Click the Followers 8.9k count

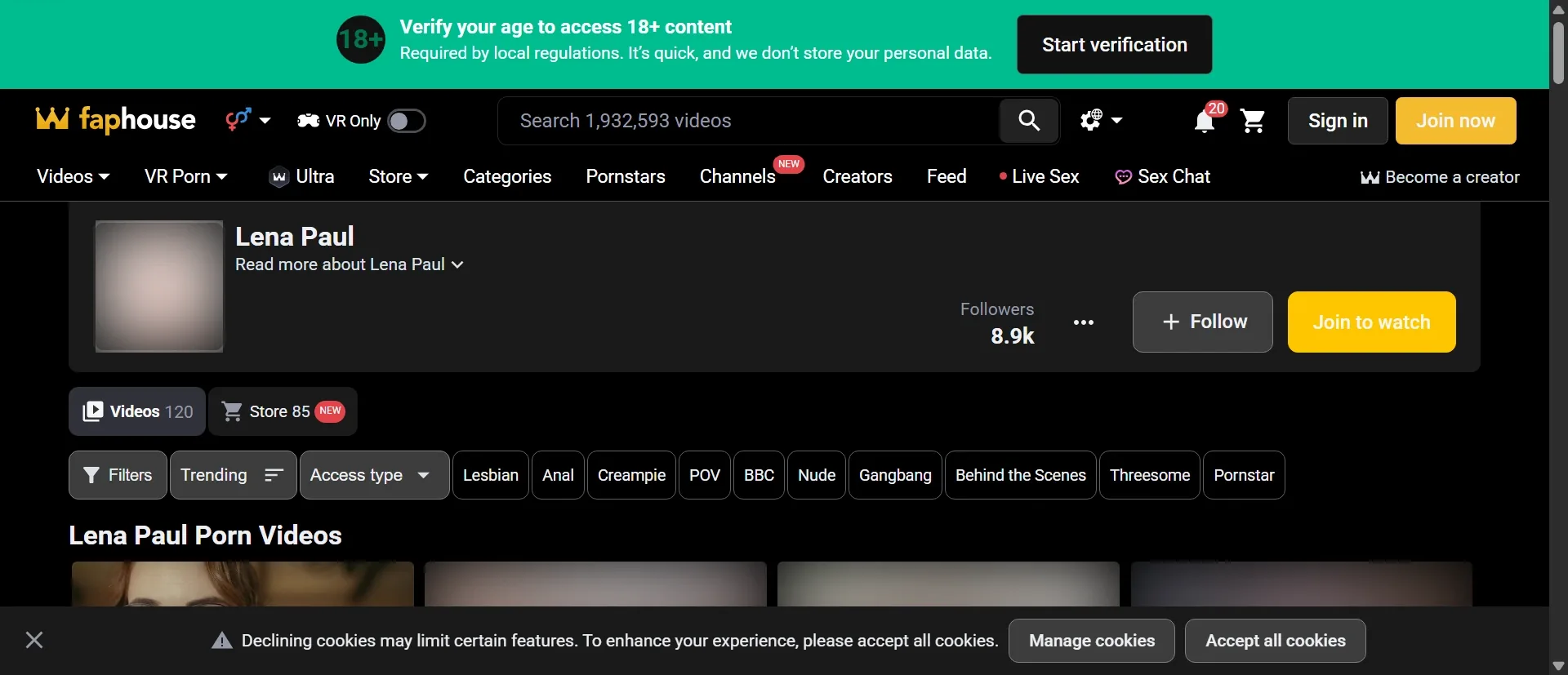pyautogui.click(x=997, y=323)
